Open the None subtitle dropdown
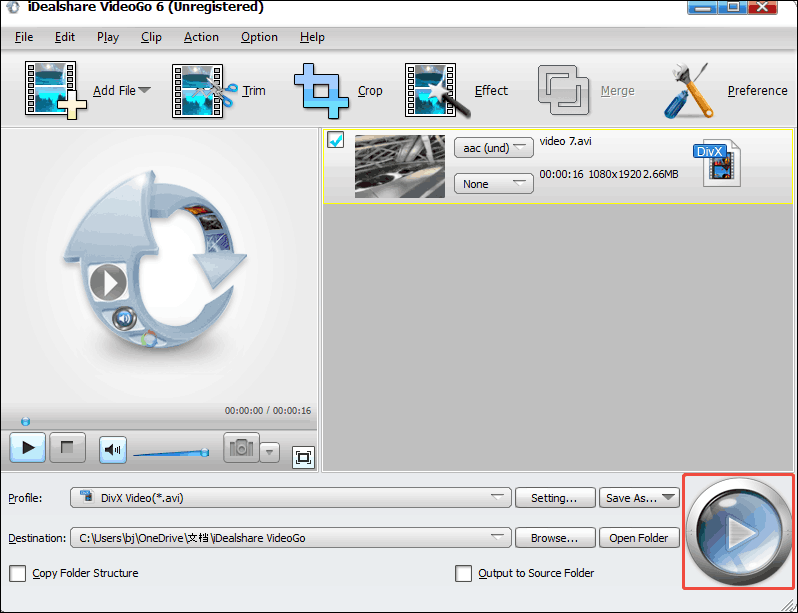The width and height of the screenshot is (798, 613). [x=494, y=184]
